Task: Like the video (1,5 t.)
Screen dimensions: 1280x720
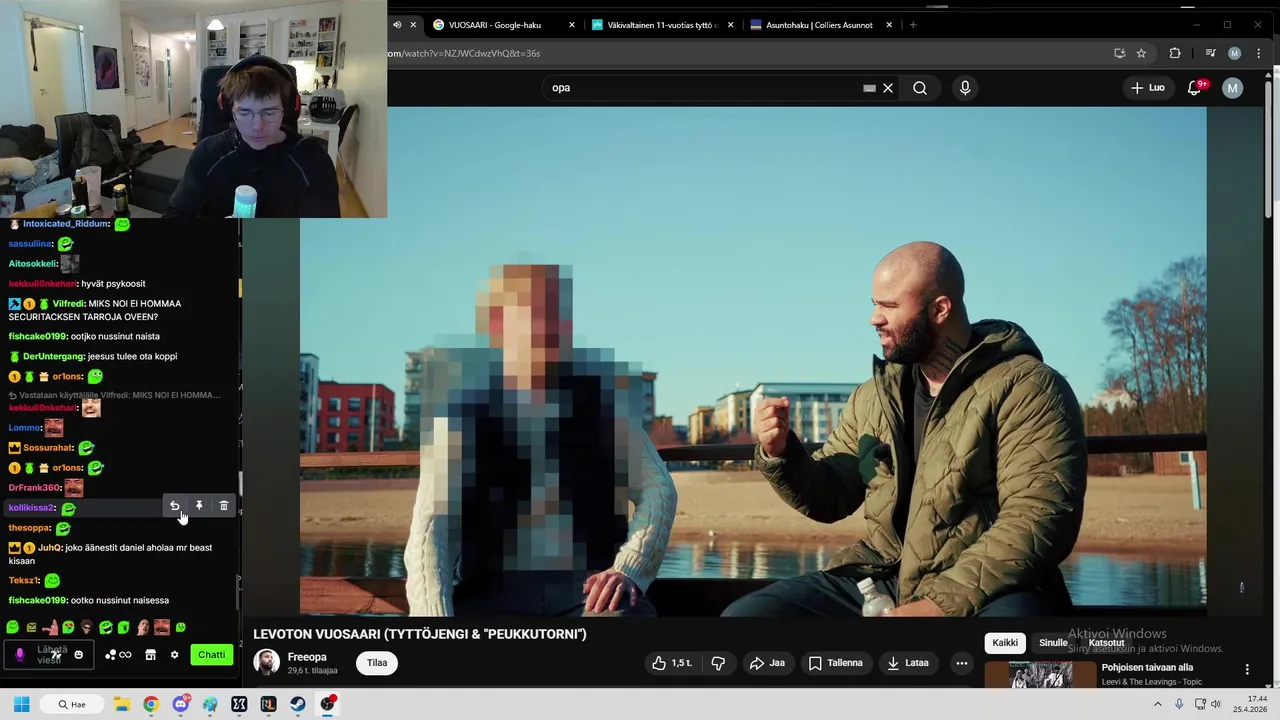Action: 673,663
